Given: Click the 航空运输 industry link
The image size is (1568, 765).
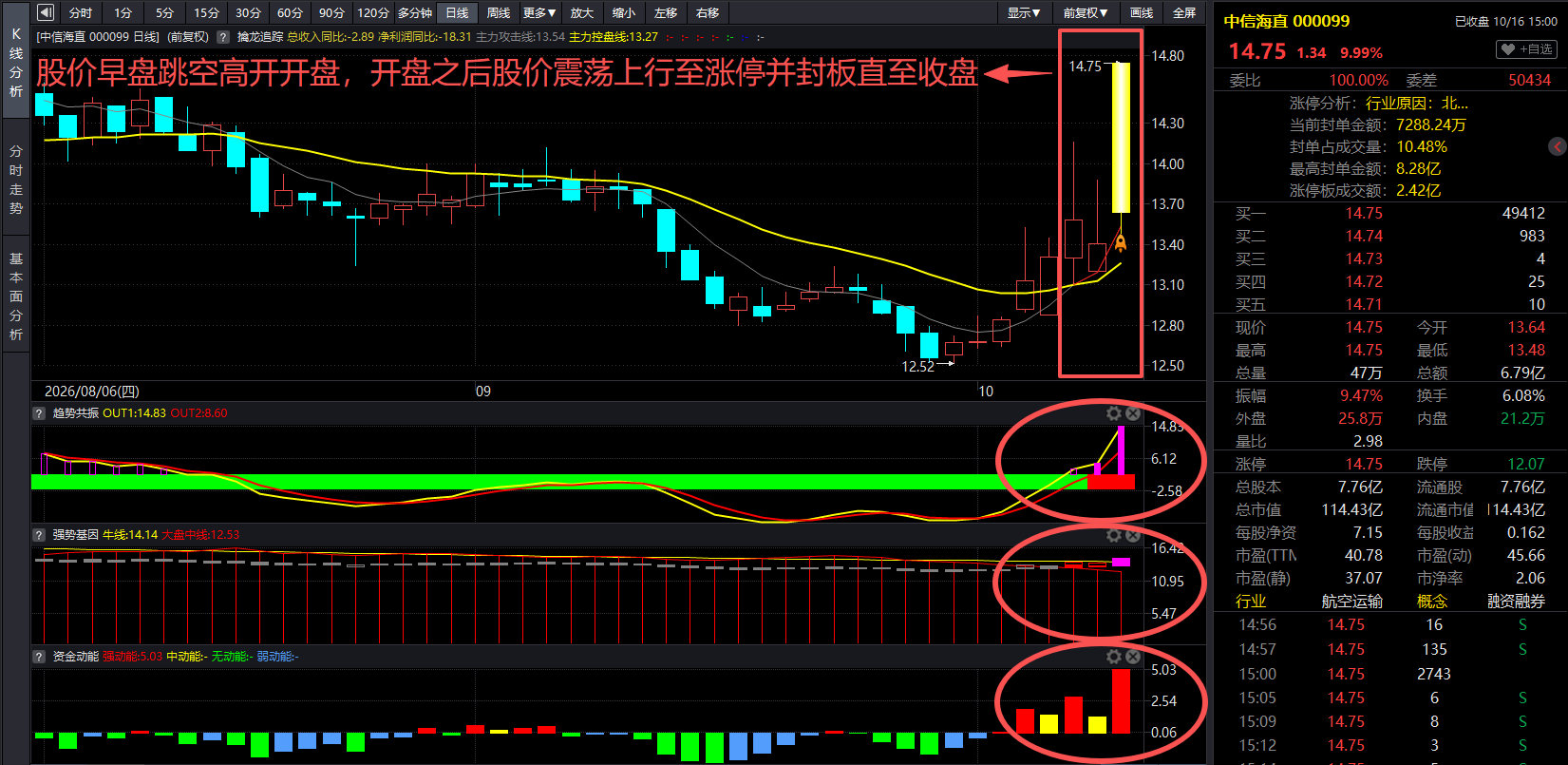Looking at the screenshot, I should (1351, 602).
